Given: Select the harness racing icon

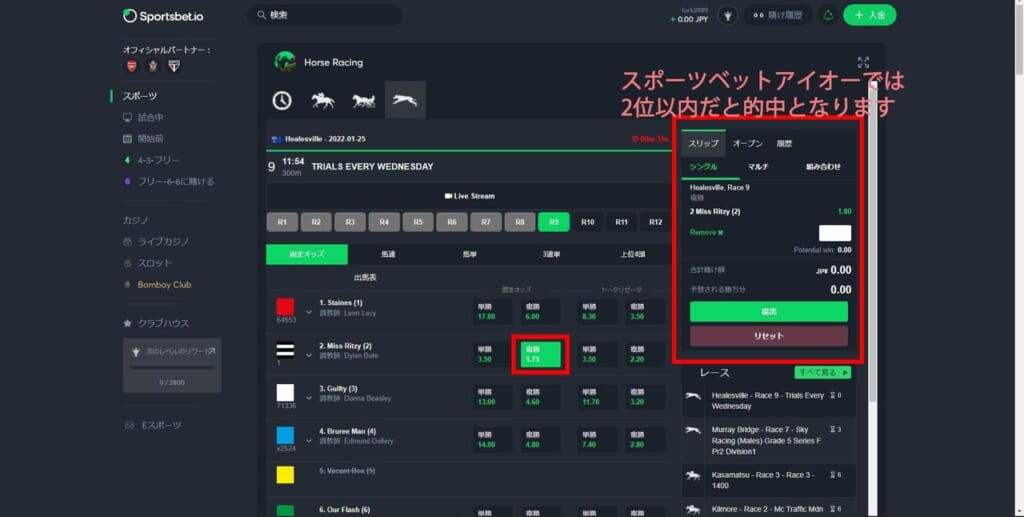Looking at the screenshot, I should tap(364, 101).
